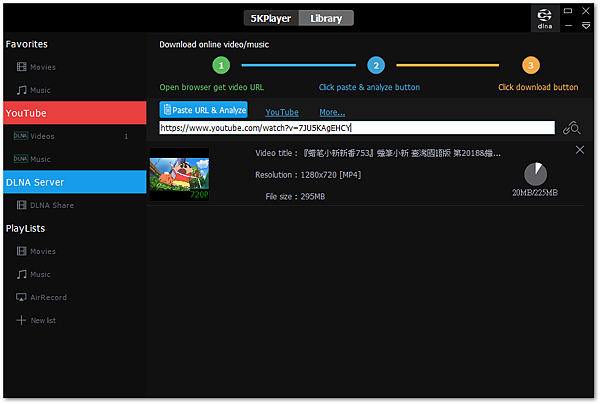Click the AirRecord screen icon
600x404 pixels.
click(x=21, y=297)
